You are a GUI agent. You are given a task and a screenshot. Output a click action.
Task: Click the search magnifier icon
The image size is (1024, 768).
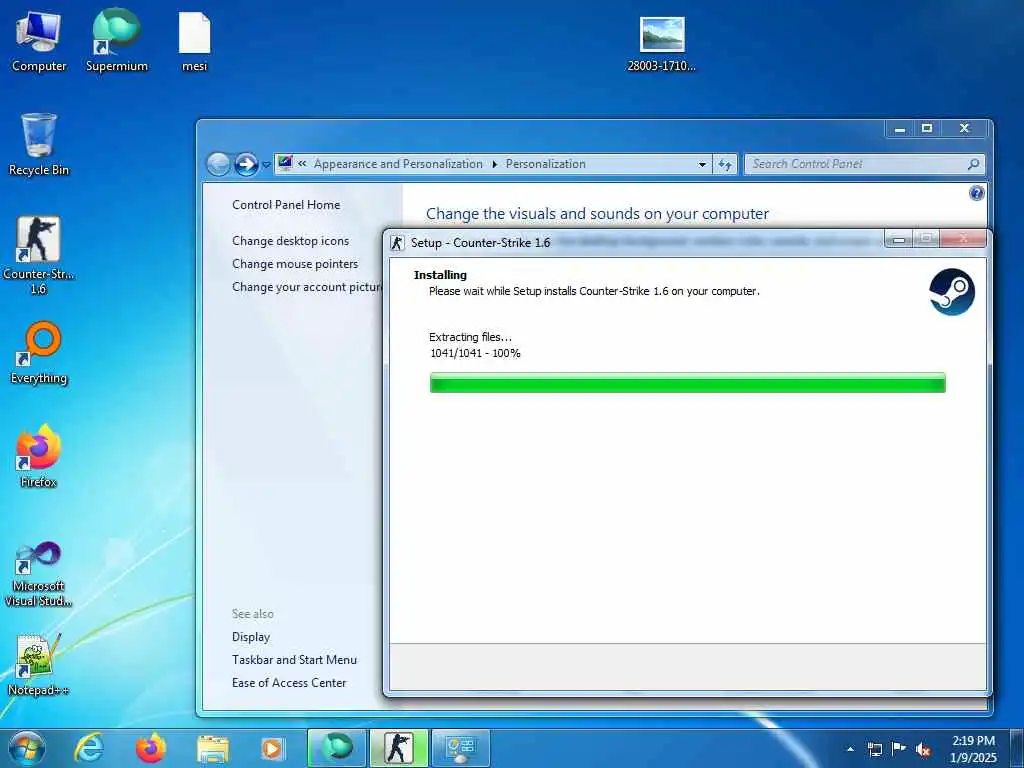[973, 164]
